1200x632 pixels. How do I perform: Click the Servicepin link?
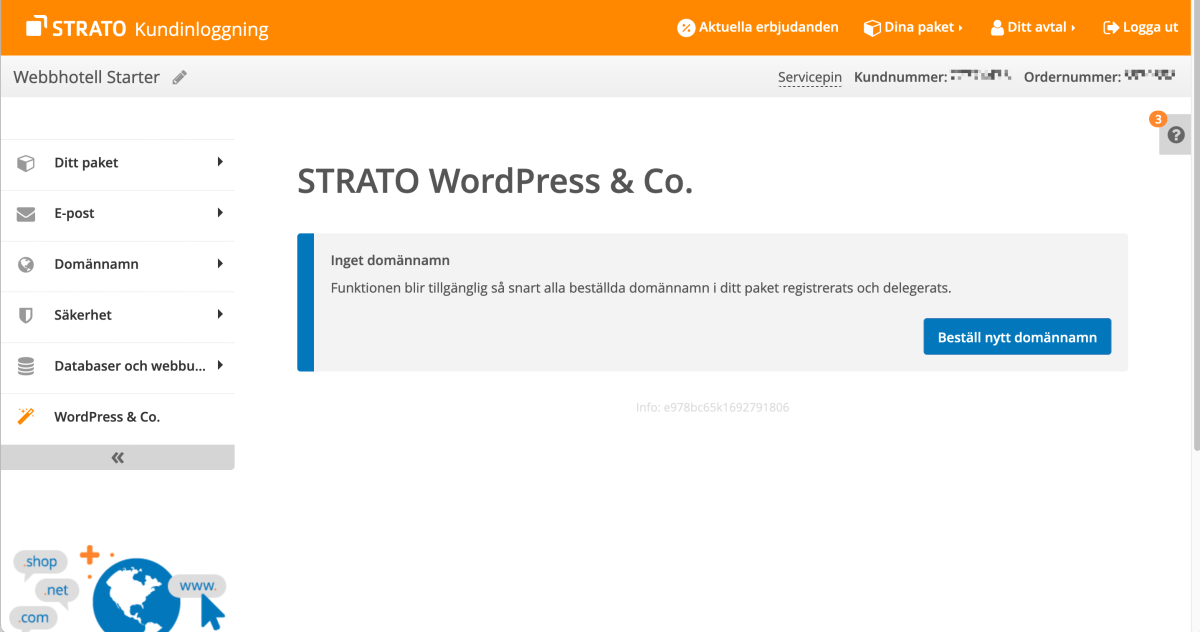click(810, 77)
